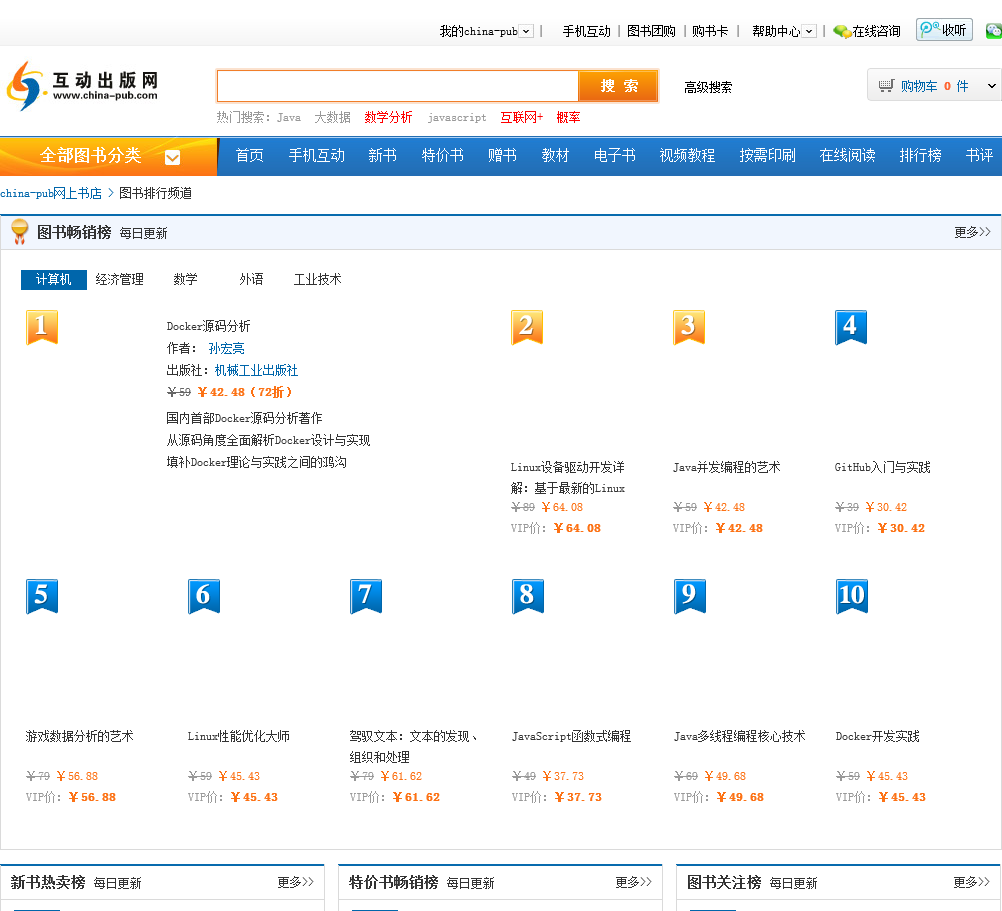
Task: Switch to the 外语 tab
Action: pyautogui.click(x=251, y=279)
